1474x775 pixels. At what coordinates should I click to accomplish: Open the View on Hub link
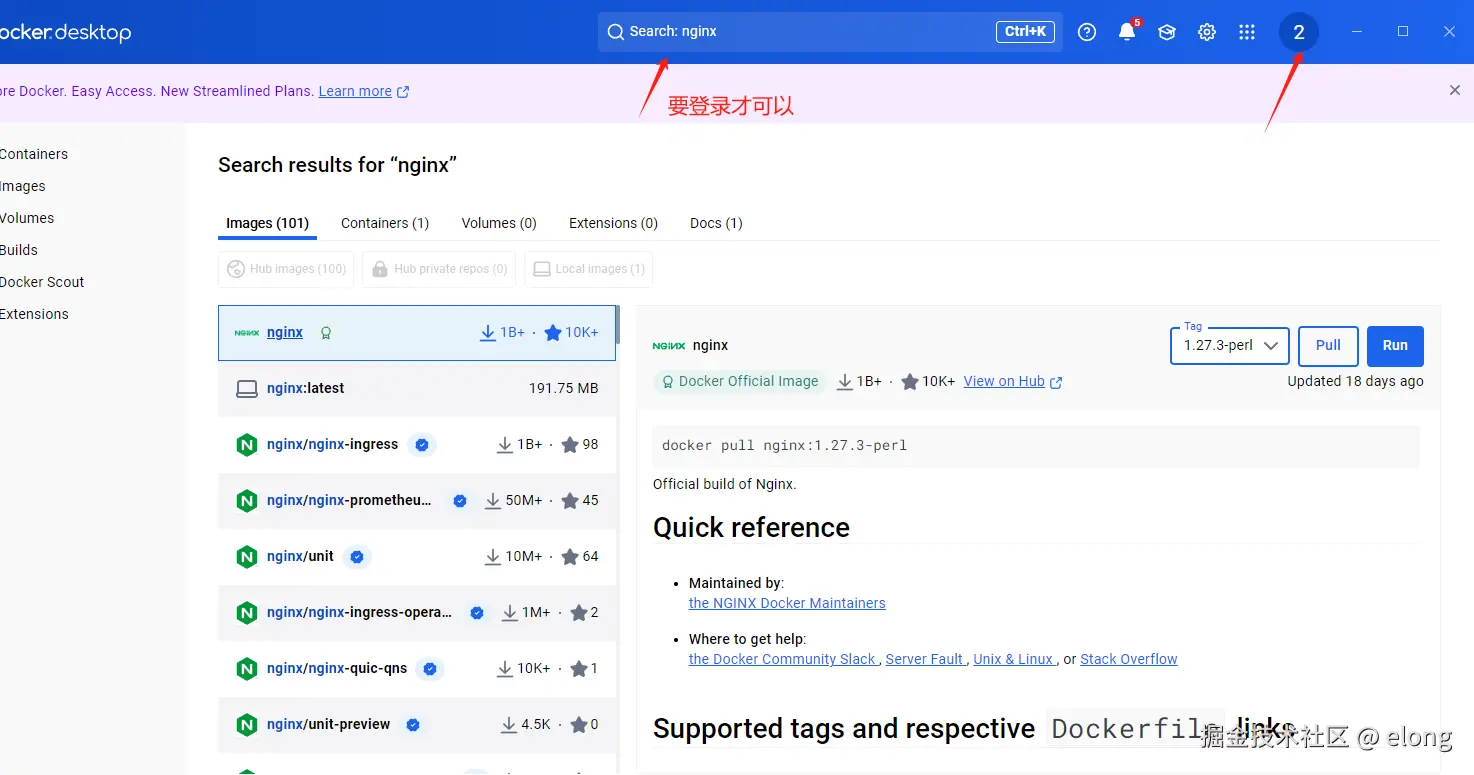tap(1012, 381)
